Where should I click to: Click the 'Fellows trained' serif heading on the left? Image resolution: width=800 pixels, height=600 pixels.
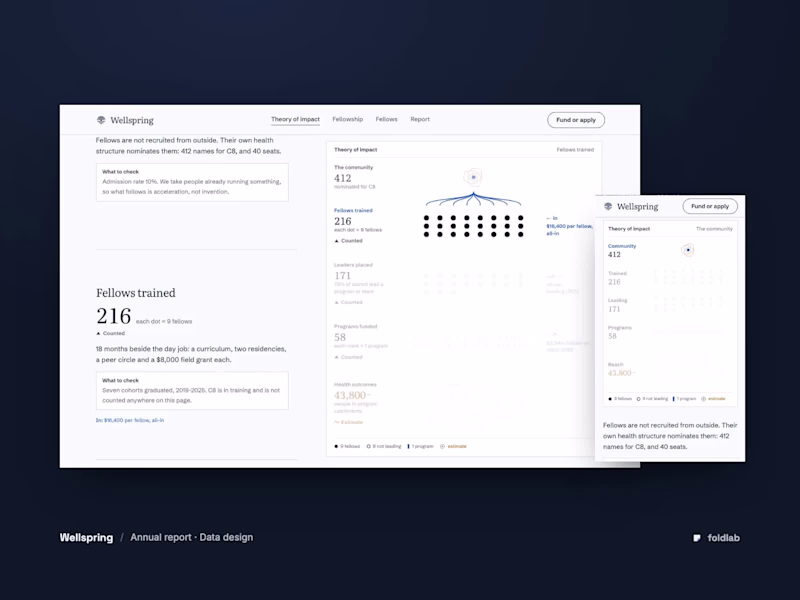[x=136, y=293]
